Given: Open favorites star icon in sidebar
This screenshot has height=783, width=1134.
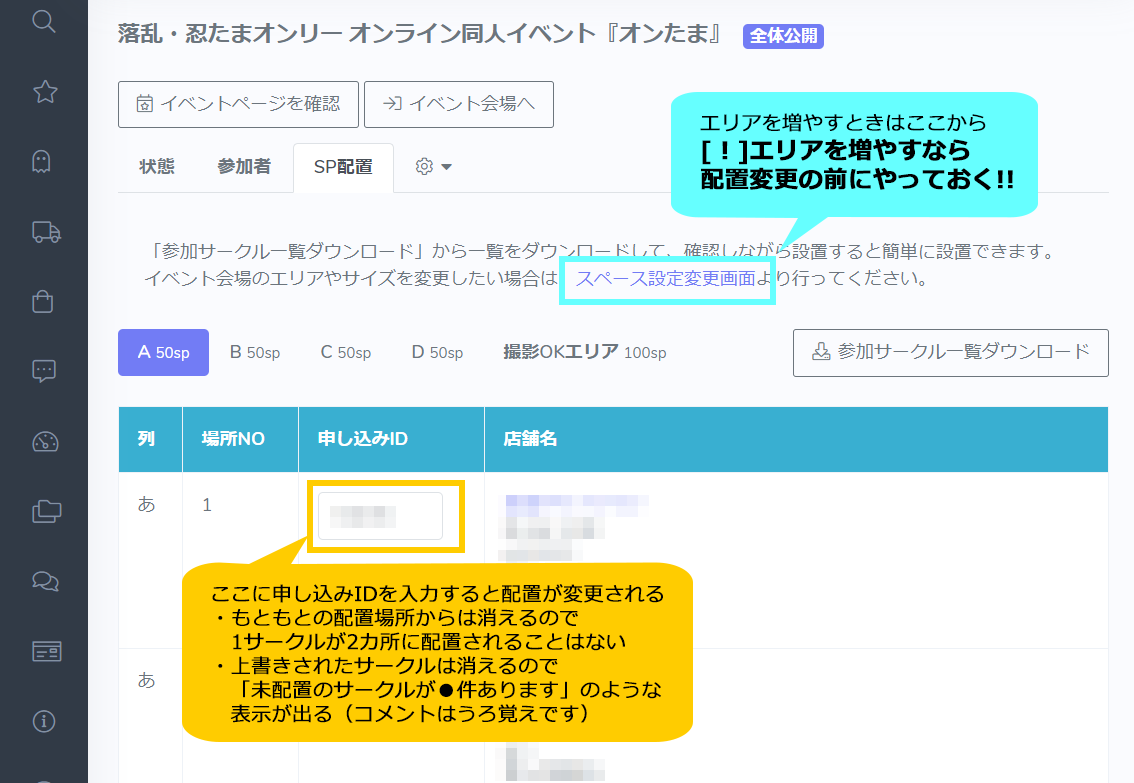Looking at the screenshot, I should (44, 92).
